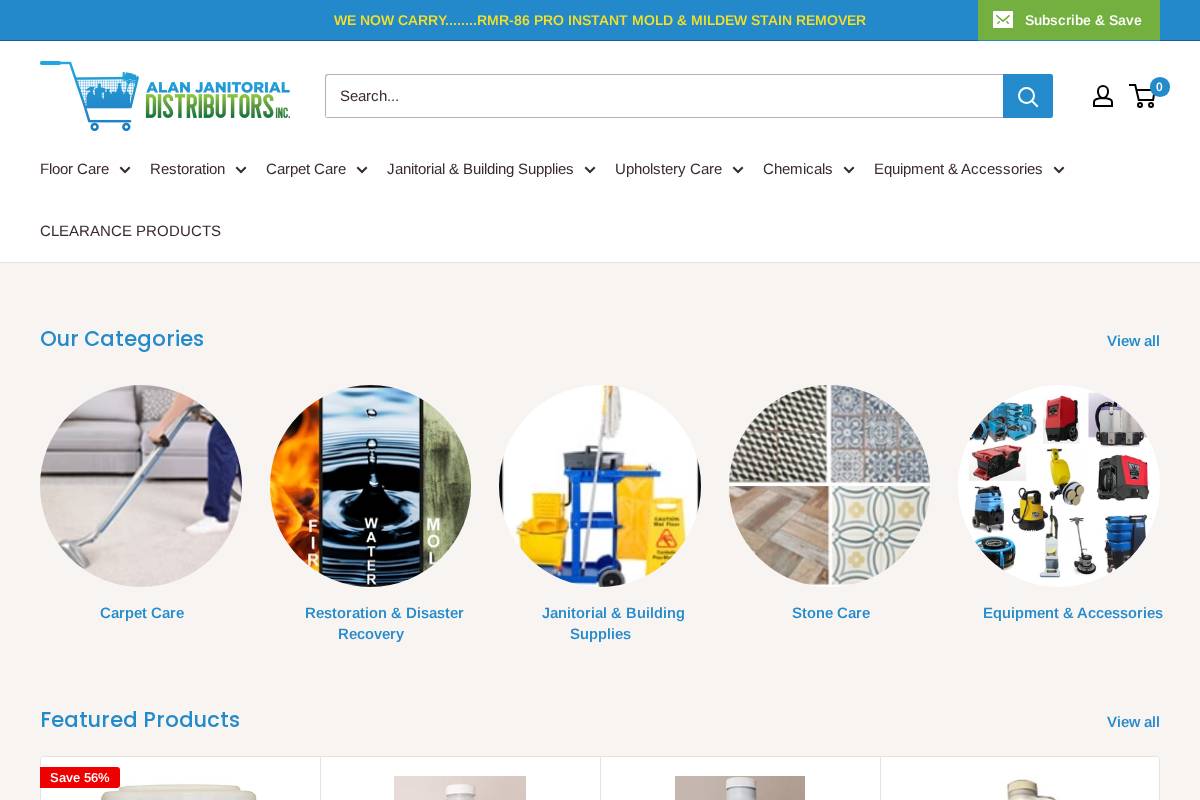Image resolution: width=1200 pixels, height=800 pixels.
Task: Open the my account person icon
Action: pos(1103,96)
